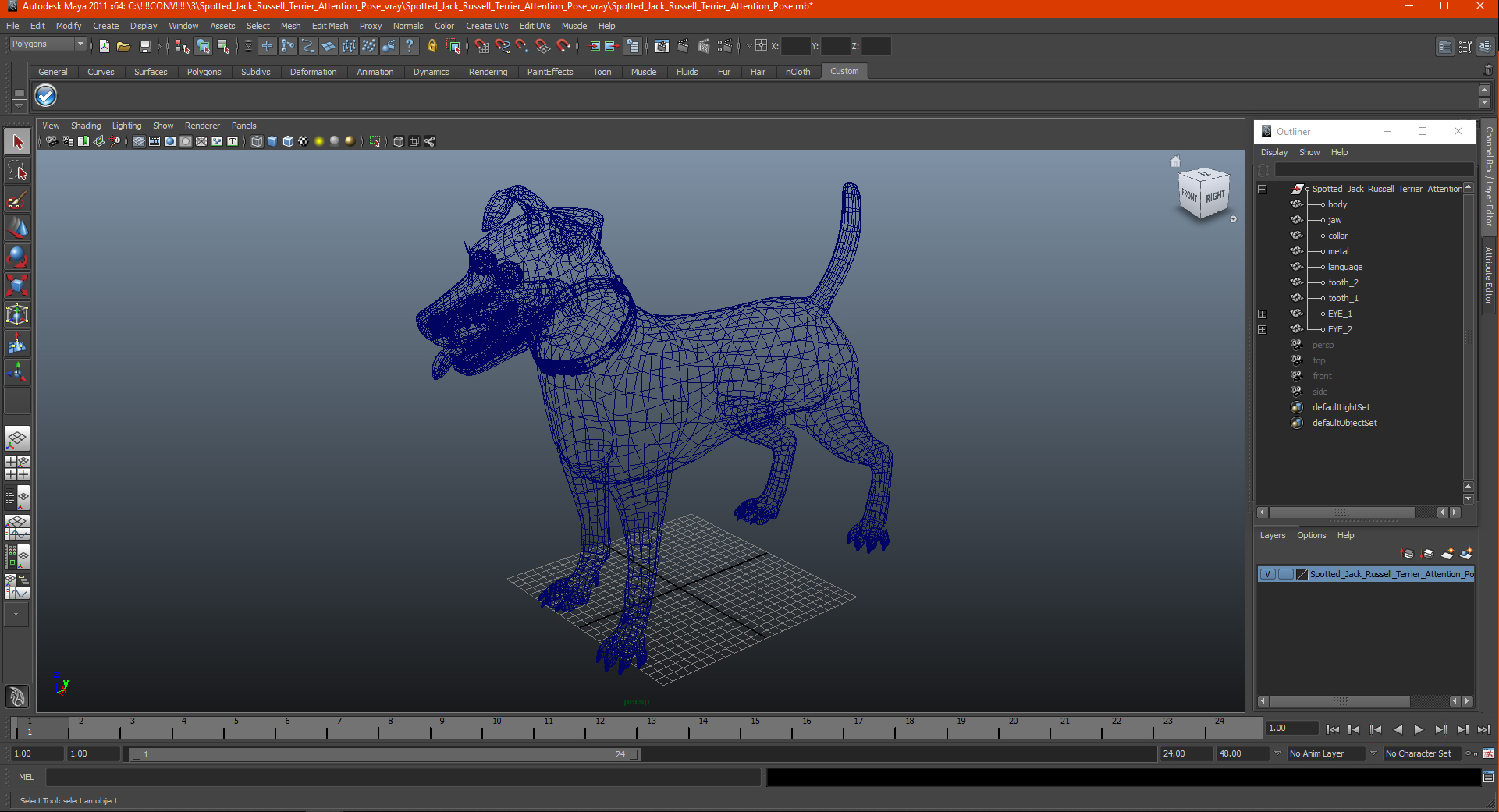1499x812 pixels.
Task: Select the body node in Outliner
Action: pos(1337,204)
